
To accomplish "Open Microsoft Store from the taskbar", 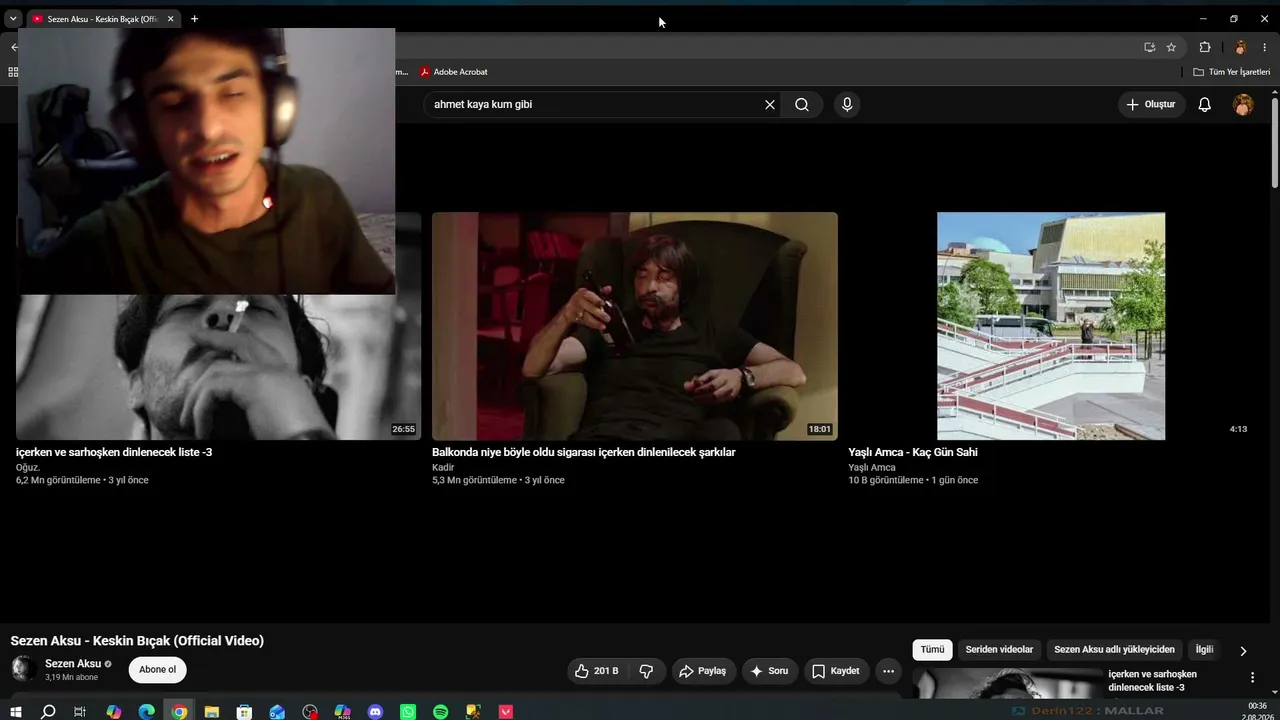I will coord(244,712).
